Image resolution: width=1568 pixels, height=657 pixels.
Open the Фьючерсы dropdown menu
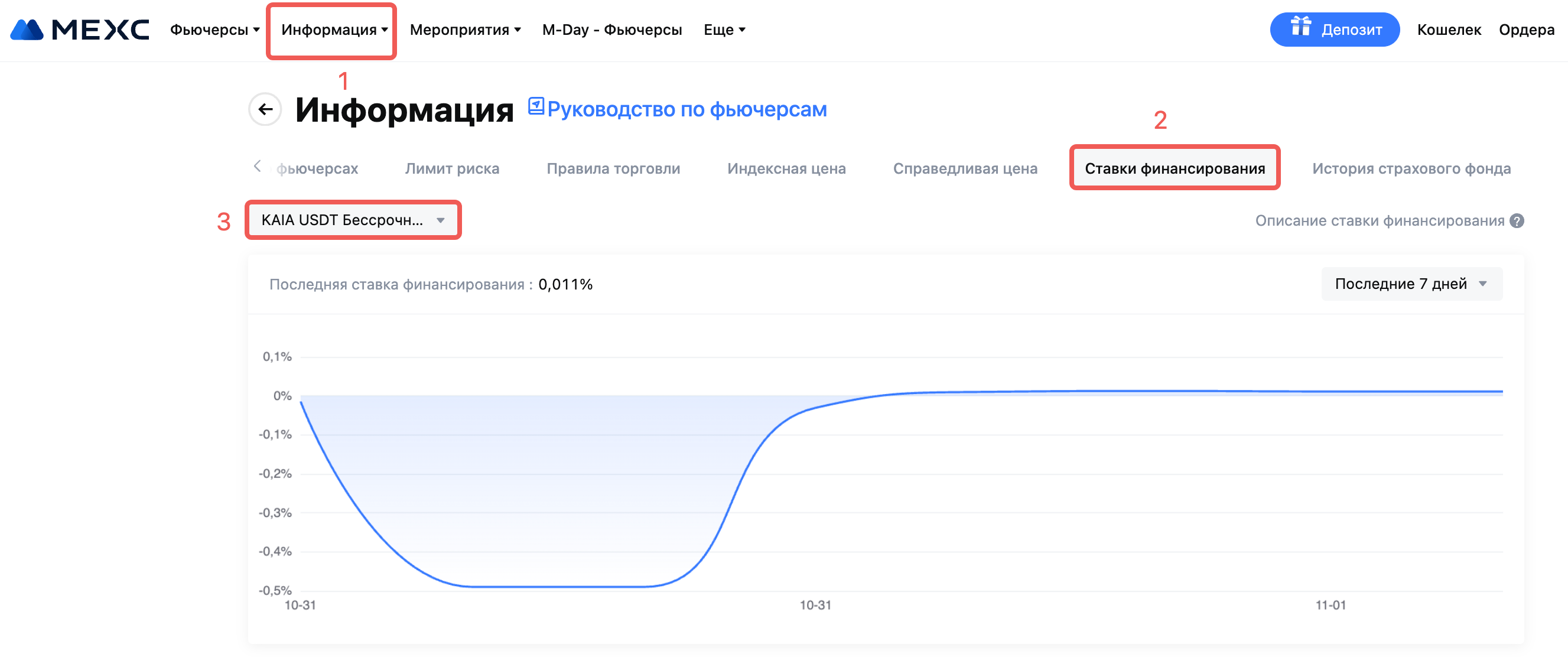coord(215,30)
